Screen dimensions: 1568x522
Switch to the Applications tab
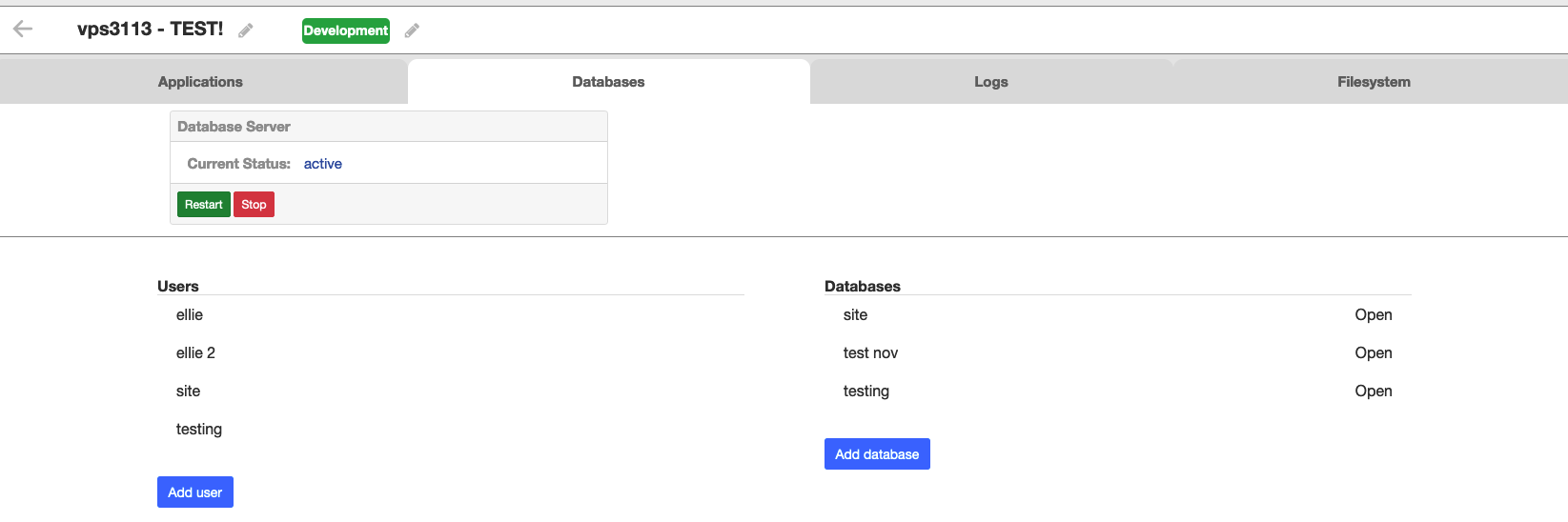[200, 82]
